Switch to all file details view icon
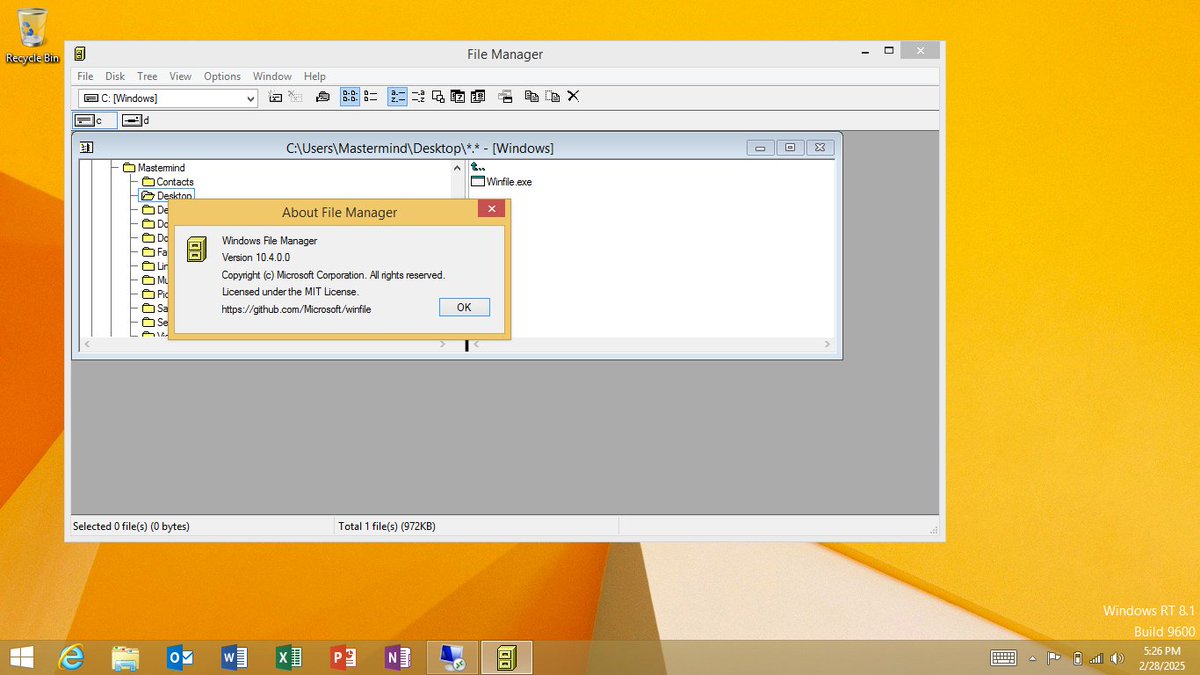The image size is (1200, 675). (x=371, y=97)
